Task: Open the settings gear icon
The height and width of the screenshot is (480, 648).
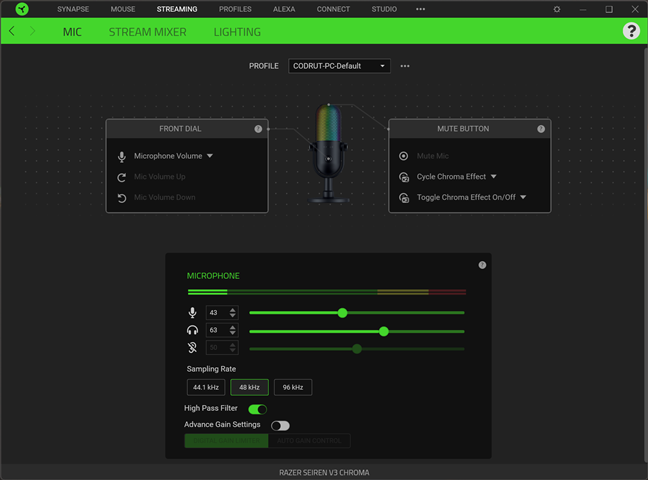Action: tap(557, 9)
